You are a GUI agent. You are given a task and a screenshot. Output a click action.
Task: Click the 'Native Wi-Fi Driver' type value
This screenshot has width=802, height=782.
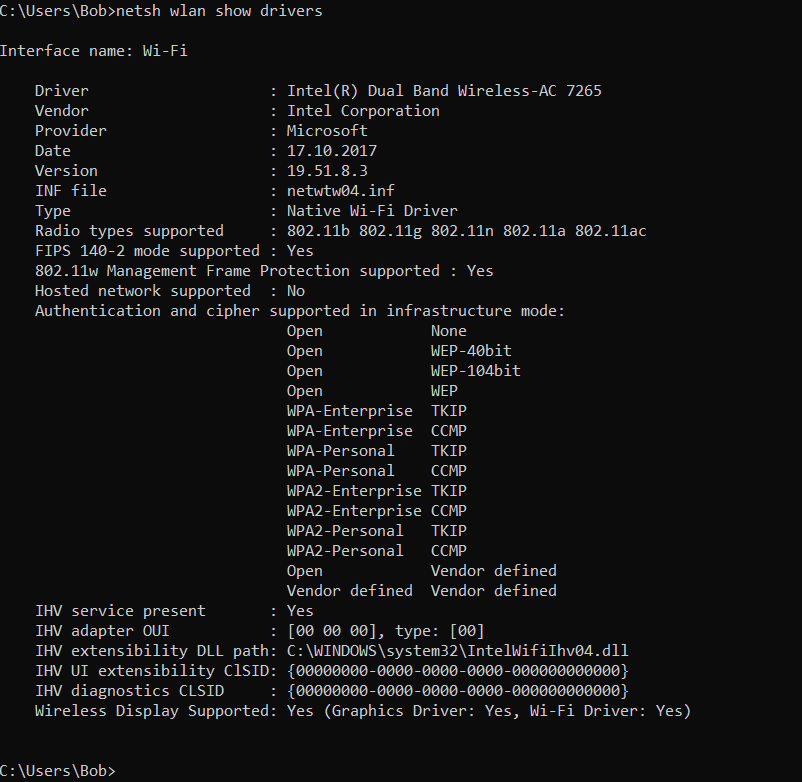[x=372, y=211]
